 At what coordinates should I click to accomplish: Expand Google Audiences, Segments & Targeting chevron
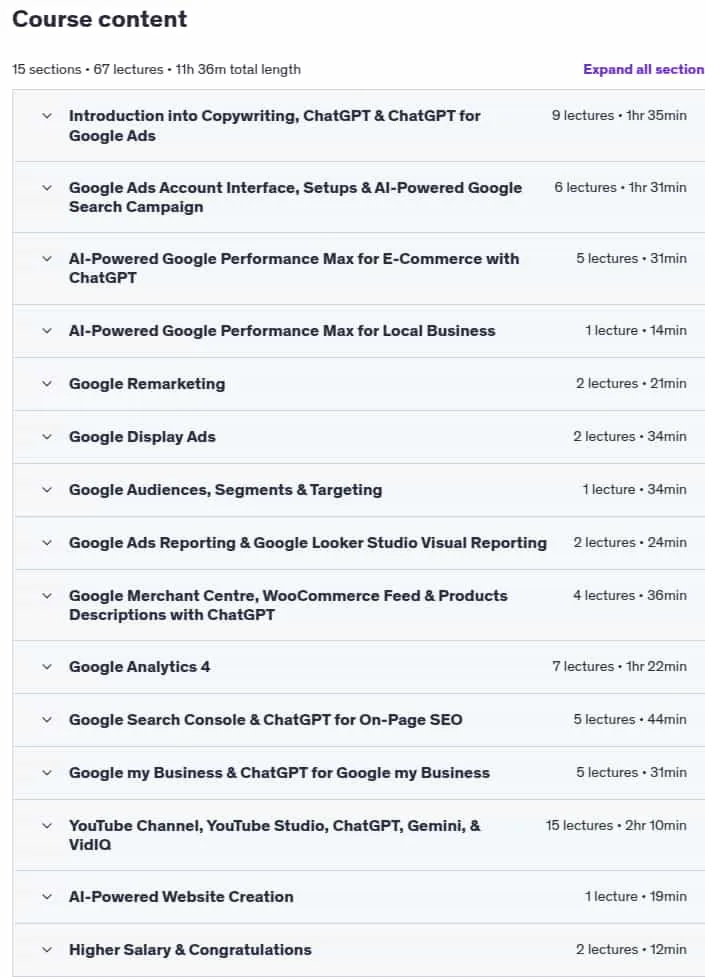pyautogui.click(x=47, y=490)
